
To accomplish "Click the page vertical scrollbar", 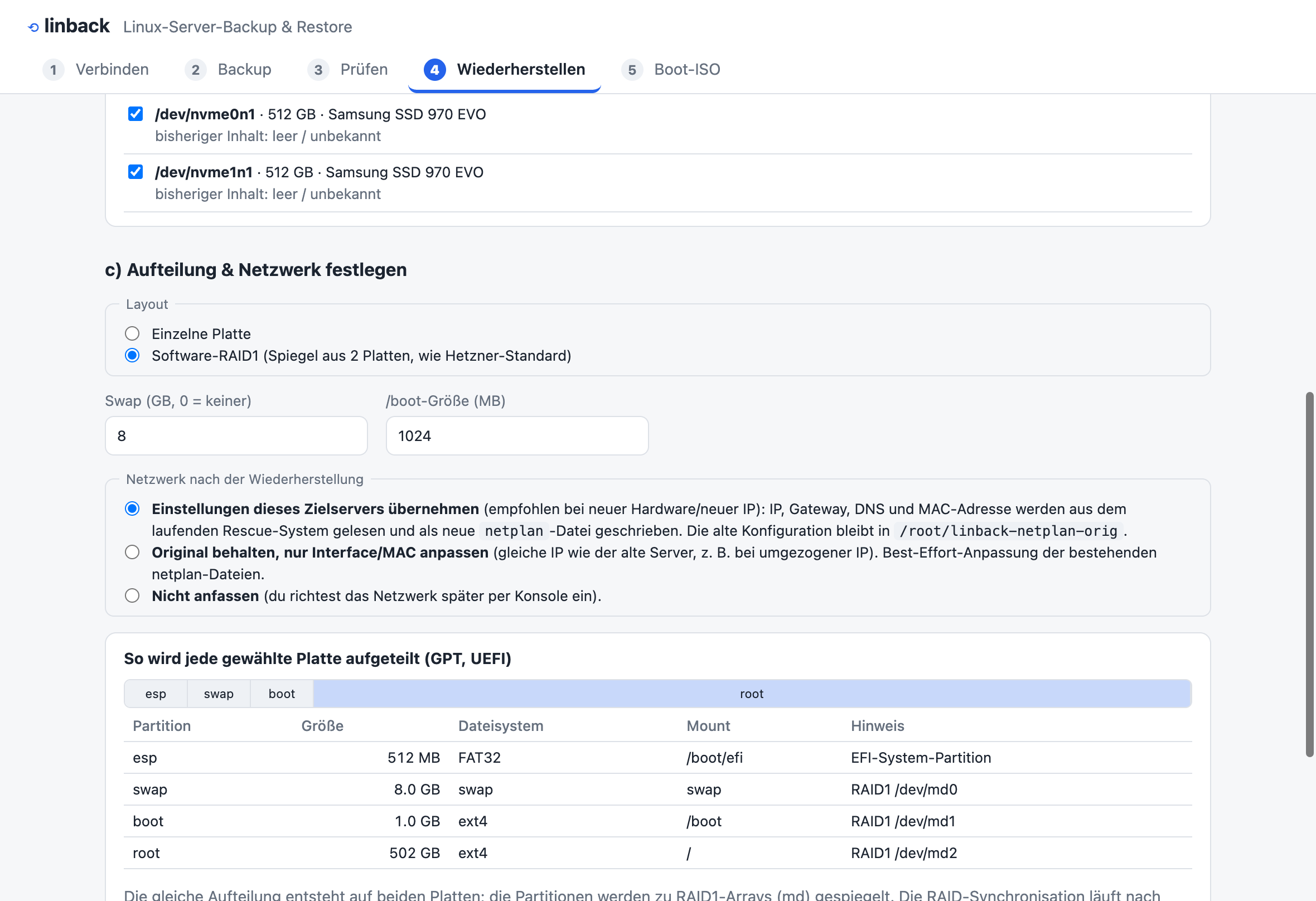I will (x=1309, y=574).
